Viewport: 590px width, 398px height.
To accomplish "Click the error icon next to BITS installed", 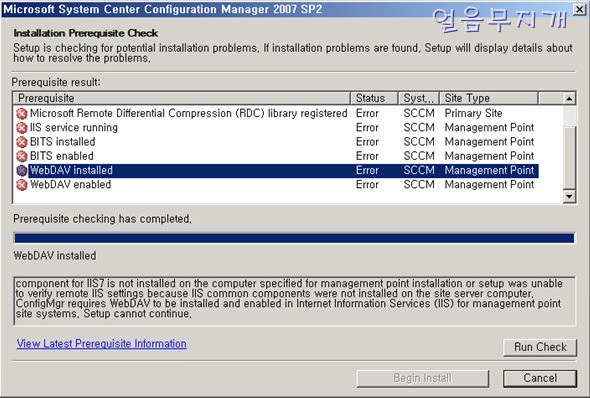I will click(x=22, y=142).
